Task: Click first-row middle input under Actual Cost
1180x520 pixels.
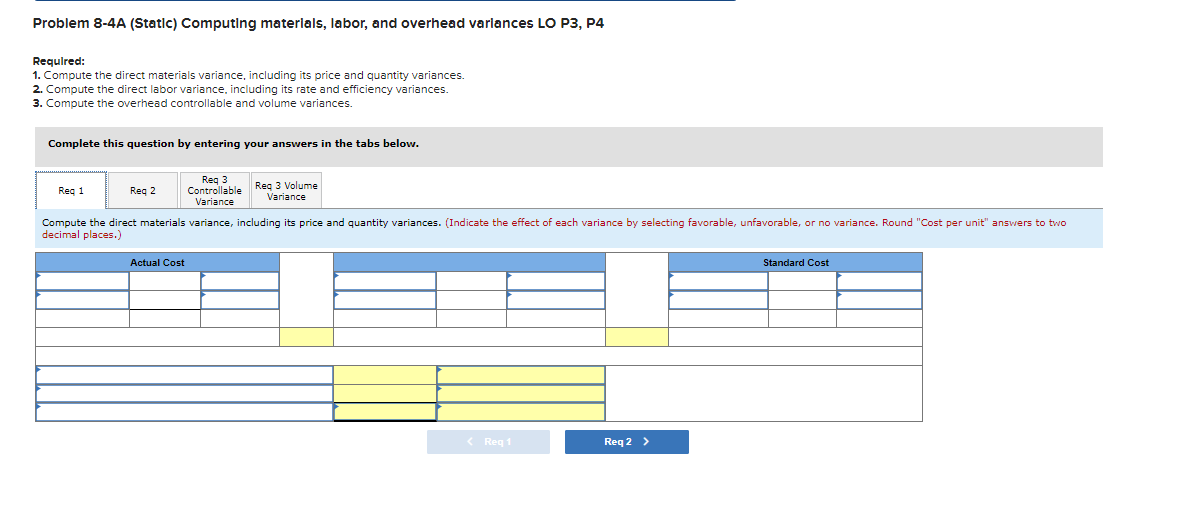Action: click(165, 281)
